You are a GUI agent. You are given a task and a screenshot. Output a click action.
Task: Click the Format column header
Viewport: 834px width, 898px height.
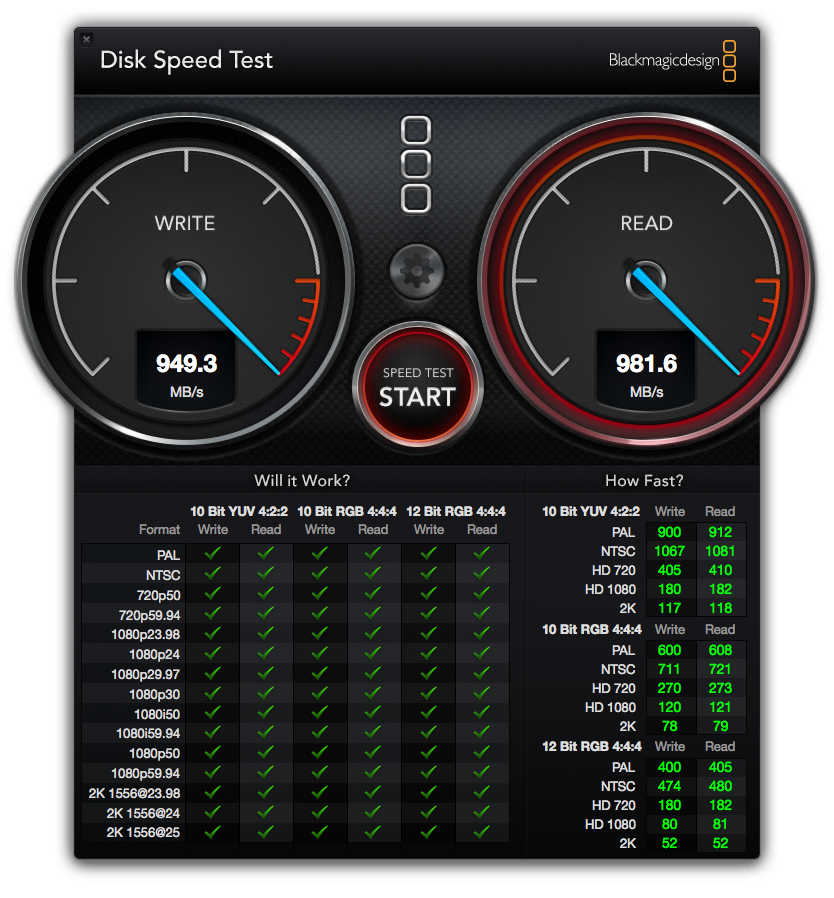pos(159,530)
